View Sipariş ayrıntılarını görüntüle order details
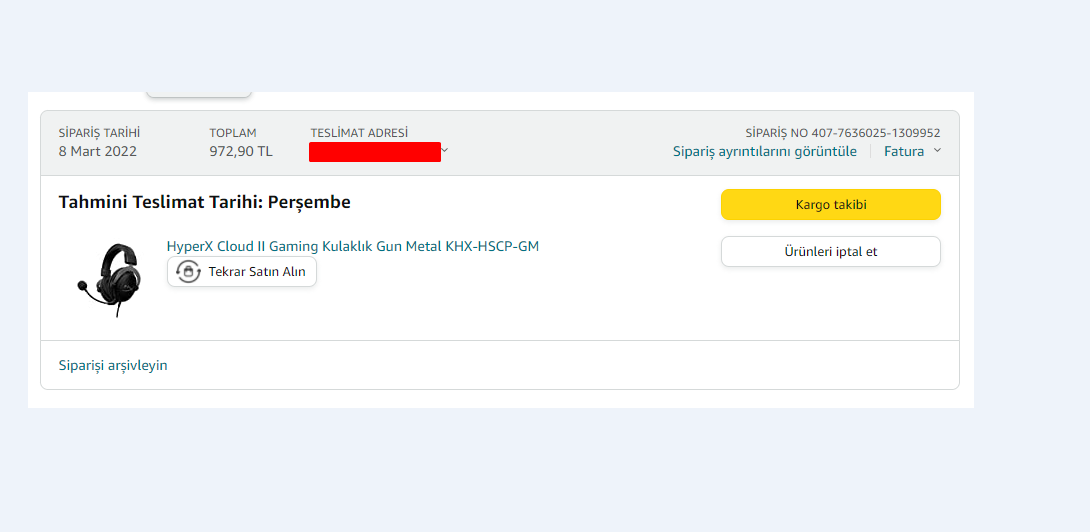1090x532 pixels. point(765,152)
